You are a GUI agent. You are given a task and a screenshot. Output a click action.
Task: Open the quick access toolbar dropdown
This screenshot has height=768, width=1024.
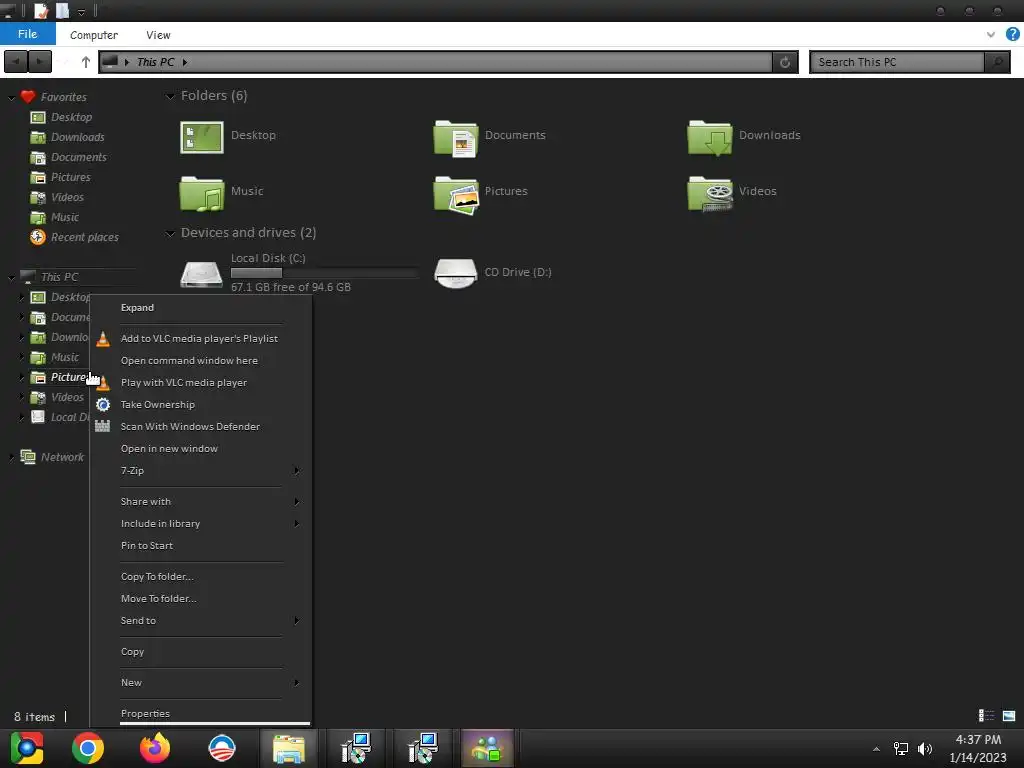click(81, 12)
